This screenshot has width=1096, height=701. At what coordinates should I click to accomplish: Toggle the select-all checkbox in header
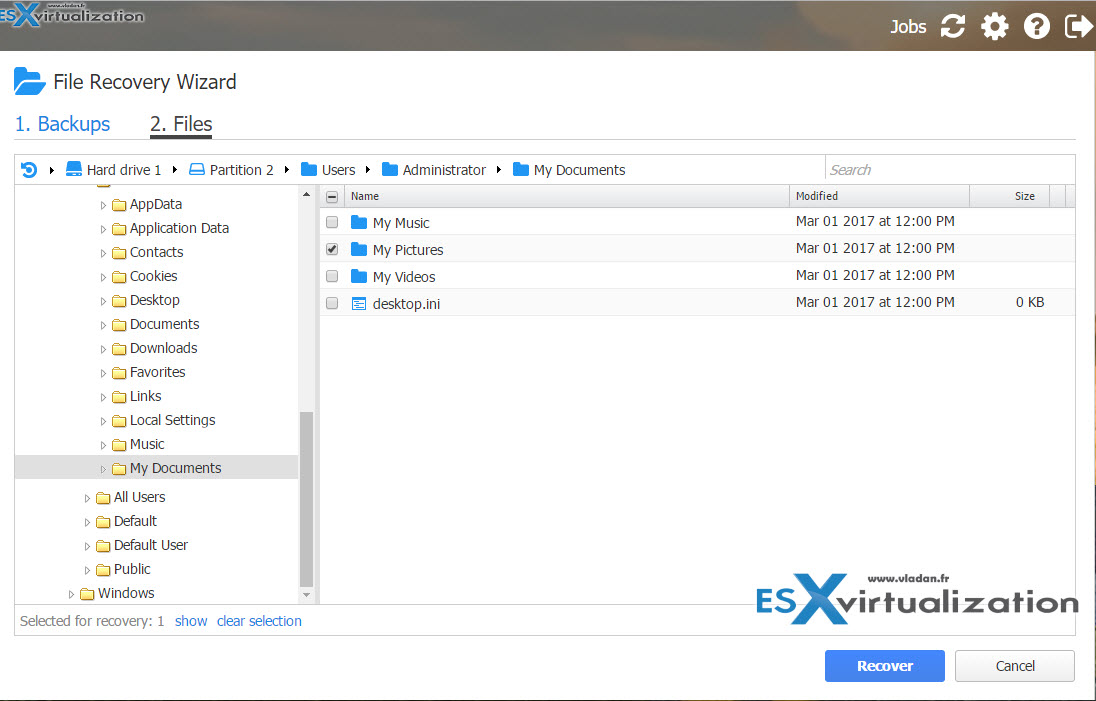click(332, 196)
